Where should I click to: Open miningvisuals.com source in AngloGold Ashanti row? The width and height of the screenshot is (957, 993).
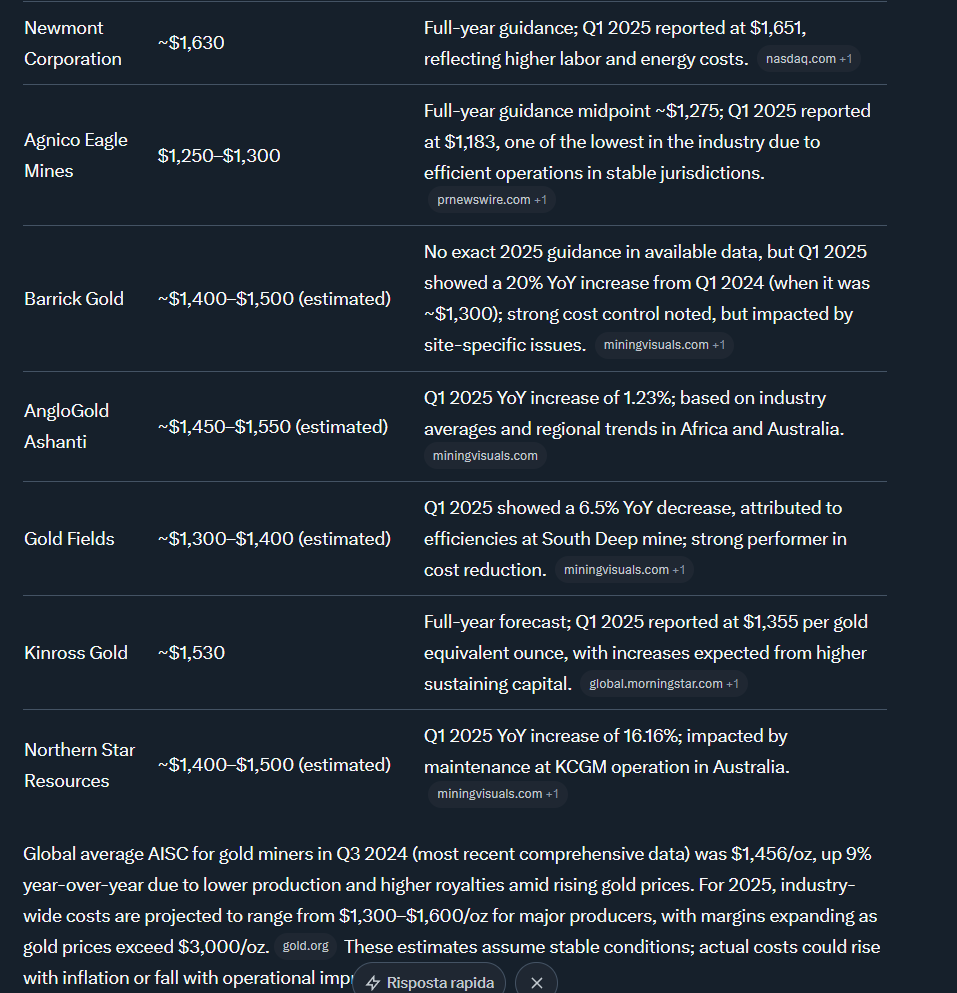click(x=485, y=456)
